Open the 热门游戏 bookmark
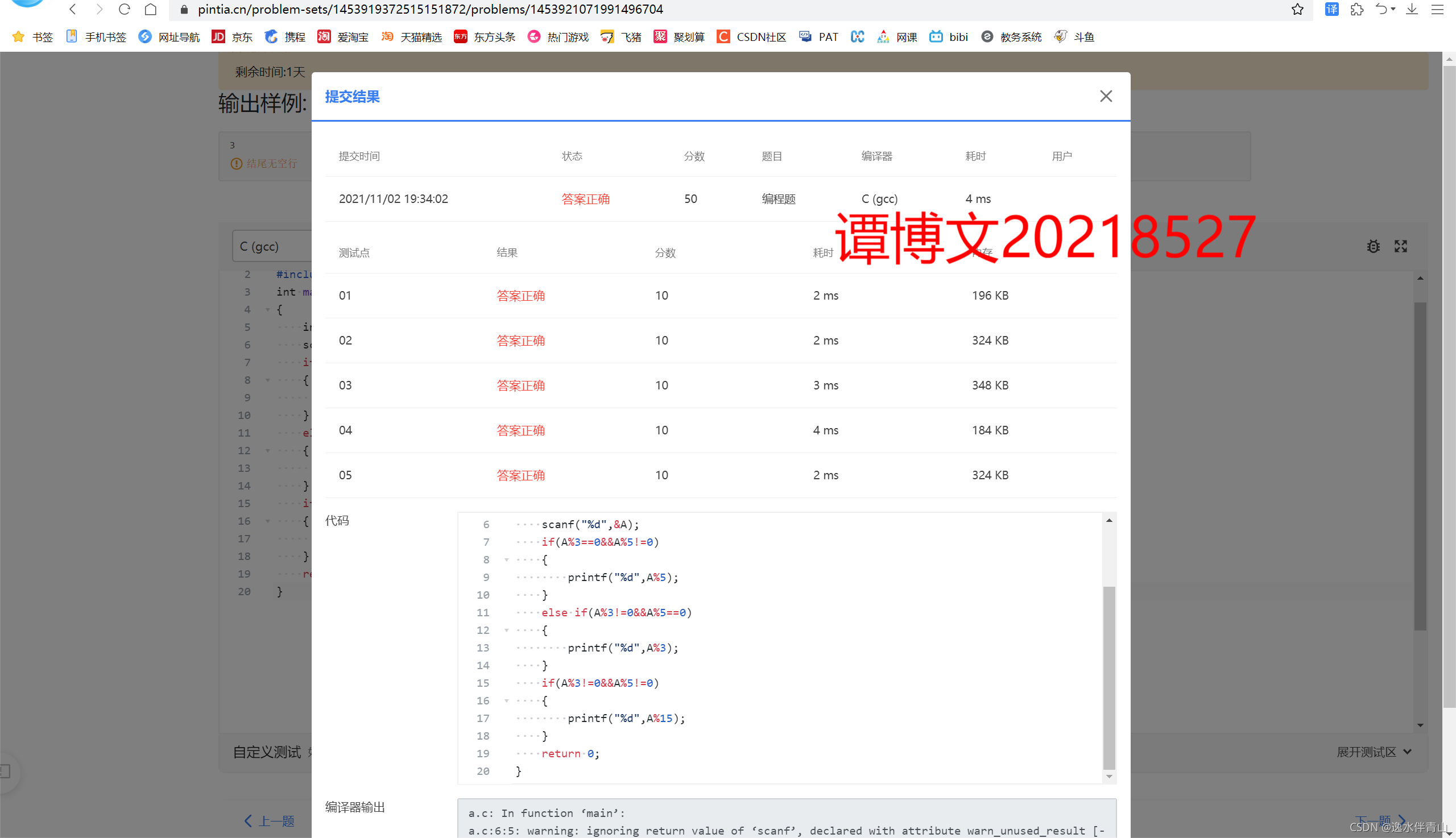 point(558,37)
